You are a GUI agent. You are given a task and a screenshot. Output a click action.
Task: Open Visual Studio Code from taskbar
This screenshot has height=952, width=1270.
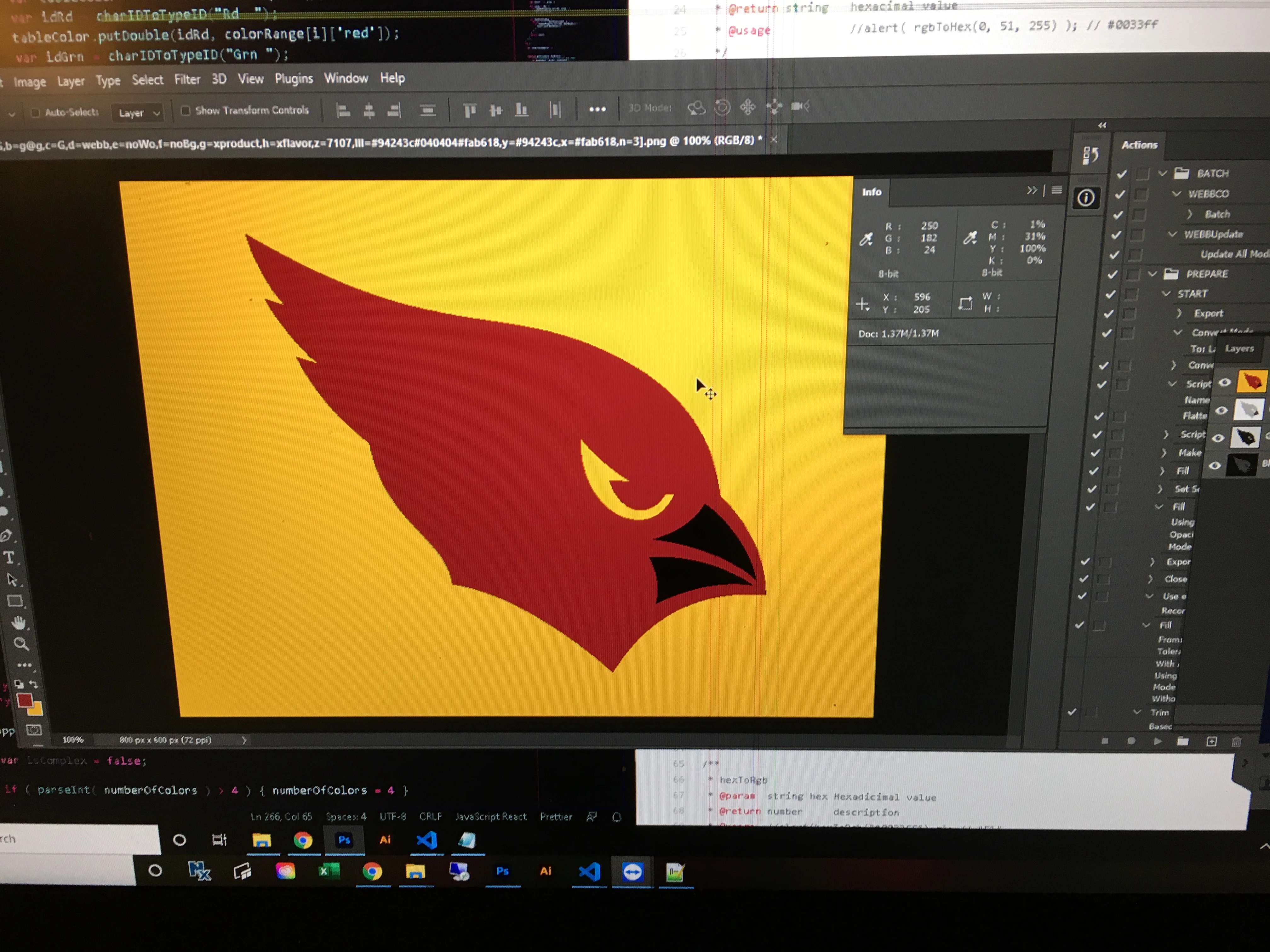click(426, 841)
